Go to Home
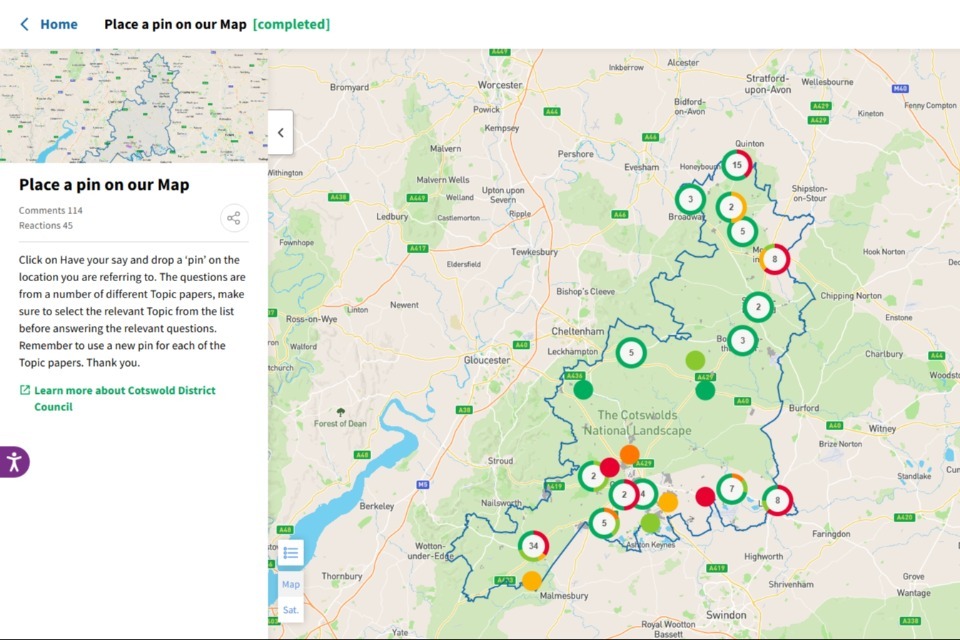This screenshot has height=640, width=960. 58,24
